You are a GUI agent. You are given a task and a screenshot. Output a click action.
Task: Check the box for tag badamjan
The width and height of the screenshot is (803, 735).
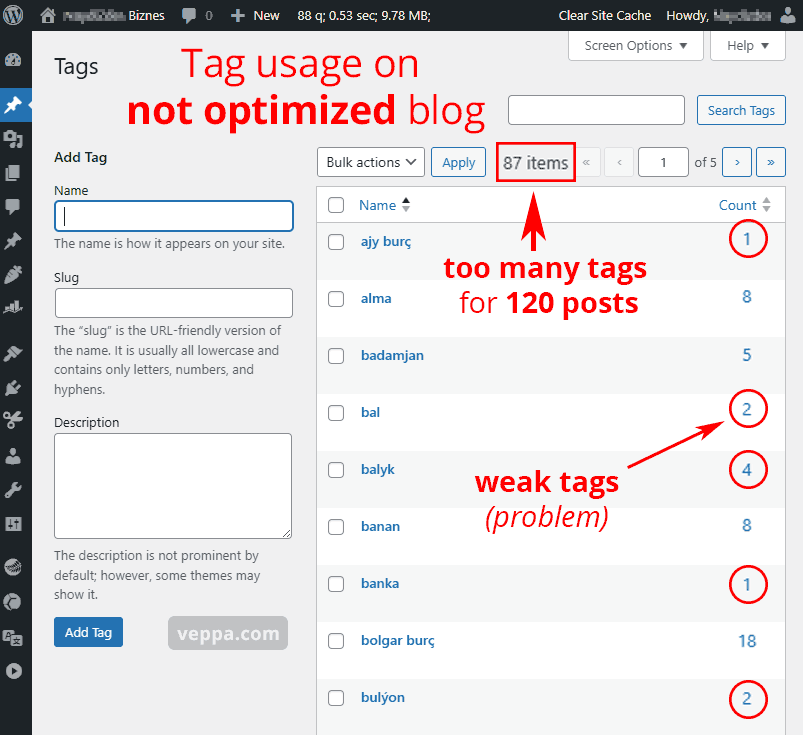[x=336, y=355]
